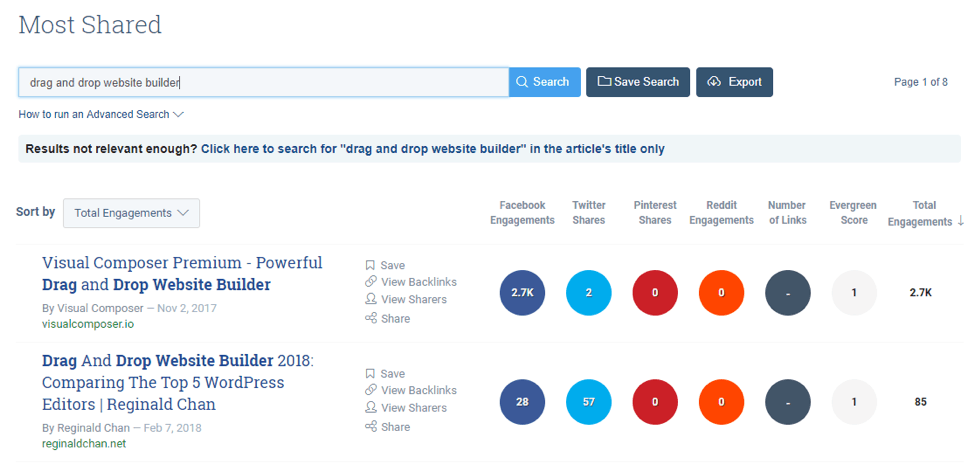Click the Save bookmark icon for Visual Composer article
Screen dimensions: 975x465
pyautogui.click(x=370, y=266)
